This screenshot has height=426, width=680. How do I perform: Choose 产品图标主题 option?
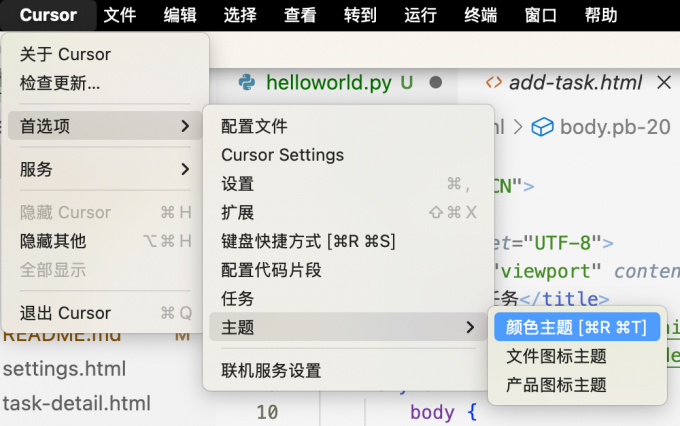(x=577, y=385)
